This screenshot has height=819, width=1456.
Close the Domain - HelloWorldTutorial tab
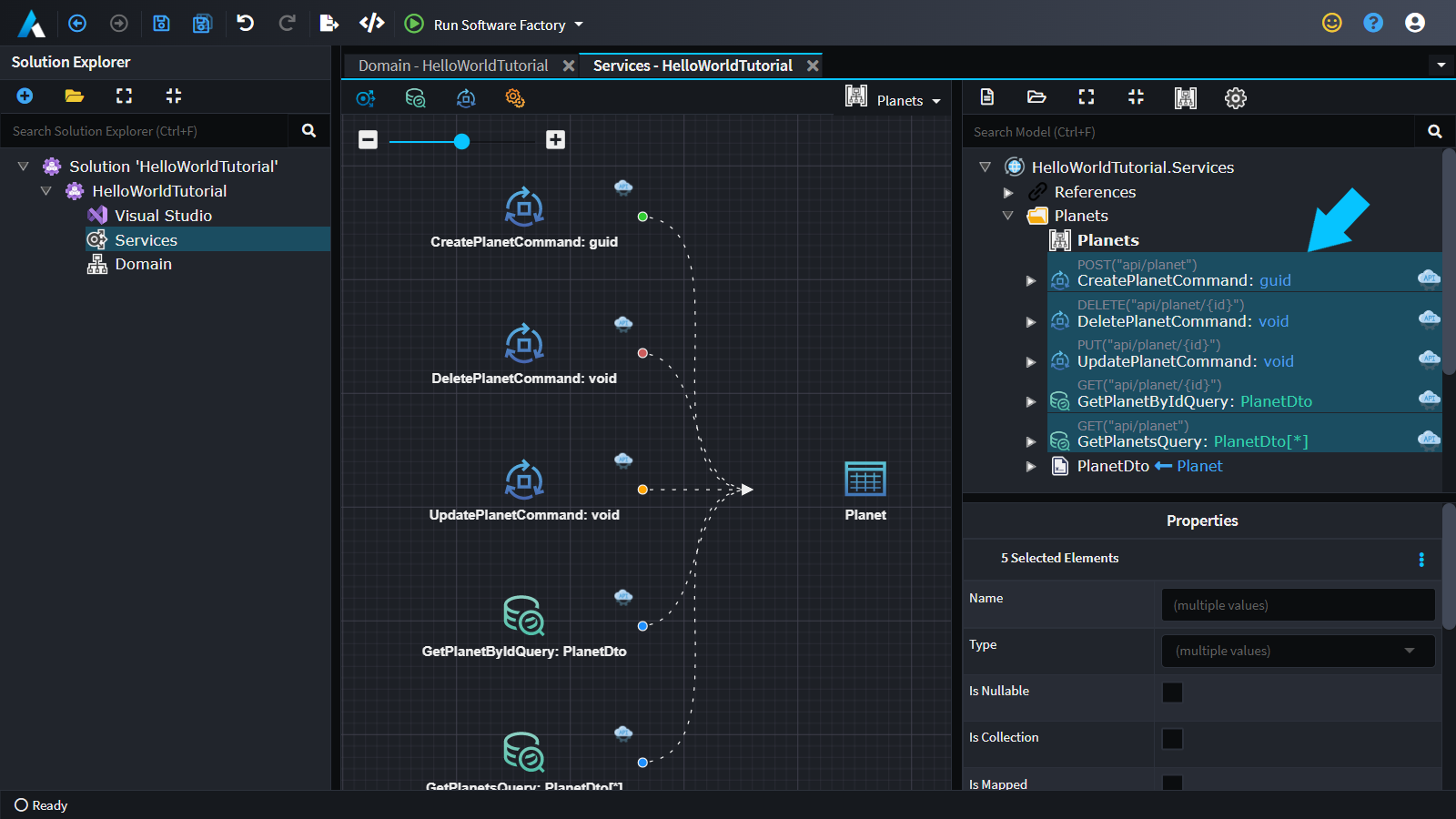tap(569, 66)
